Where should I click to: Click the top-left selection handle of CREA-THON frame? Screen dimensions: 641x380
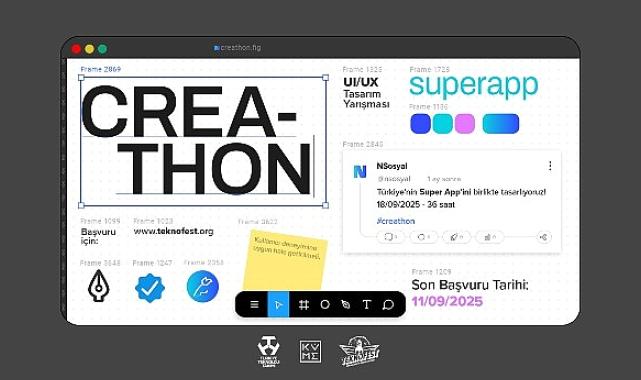click(x=81, y=78)
